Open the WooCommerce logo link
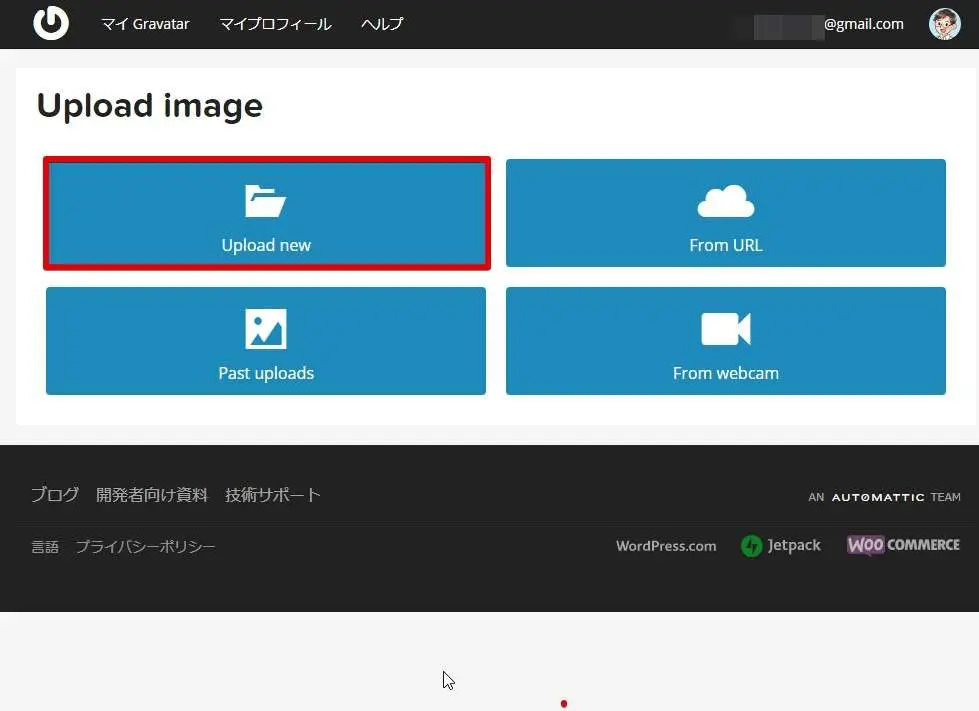 tap(903, 545)
